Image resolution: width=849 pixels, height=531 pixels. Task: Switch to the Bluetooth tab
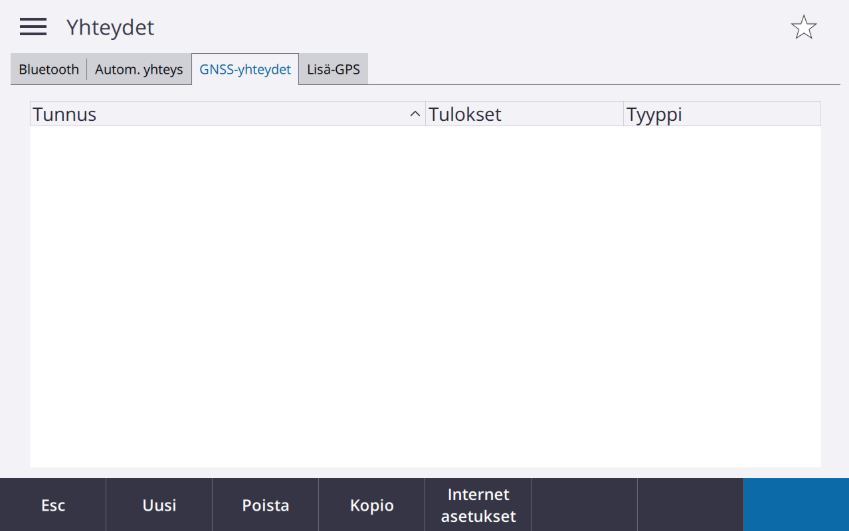[49, 69]
